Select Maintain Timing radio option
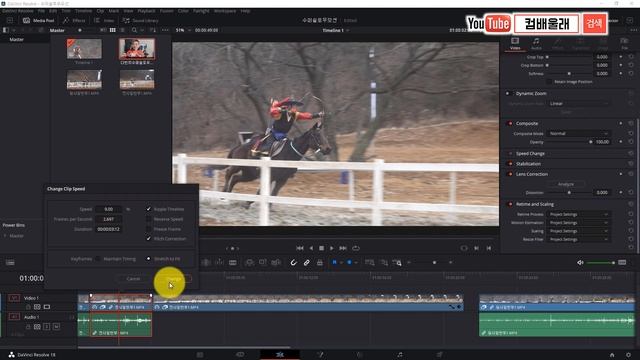Image resolution: width=640 pixels, height=360 pixels. coord(98,259)
